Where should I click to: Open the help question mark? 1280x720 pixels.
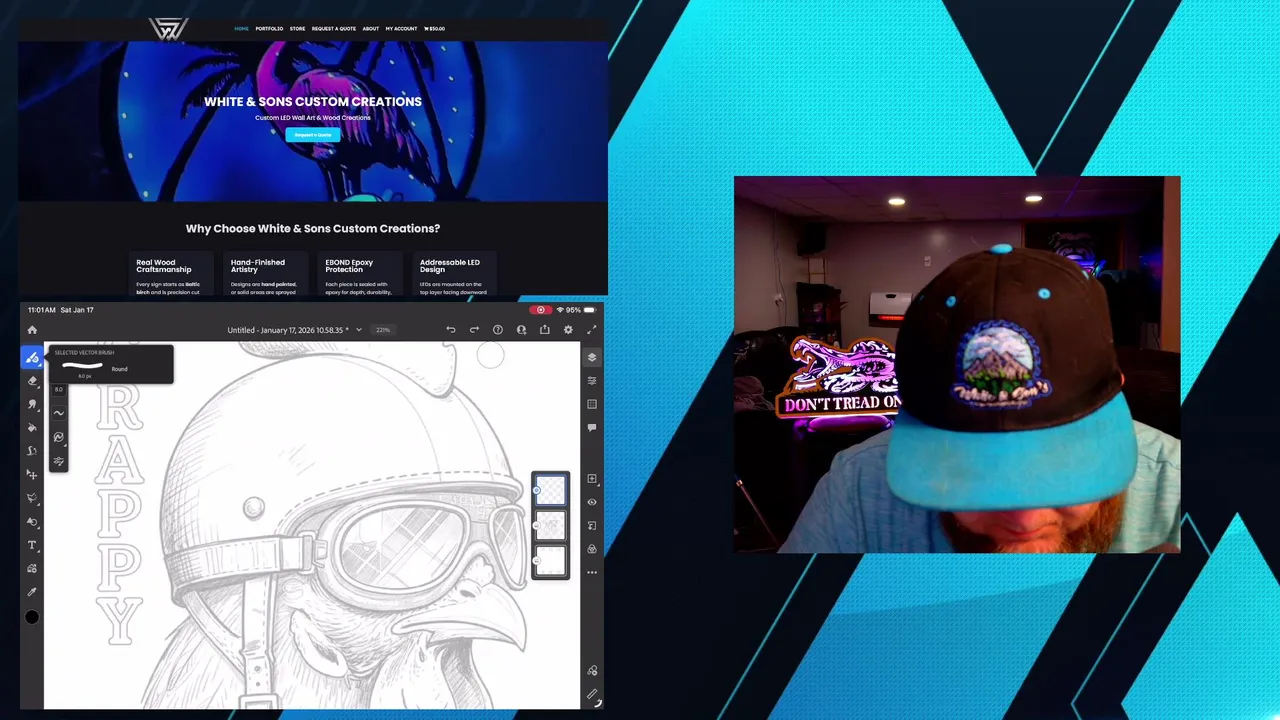[497, 330]
